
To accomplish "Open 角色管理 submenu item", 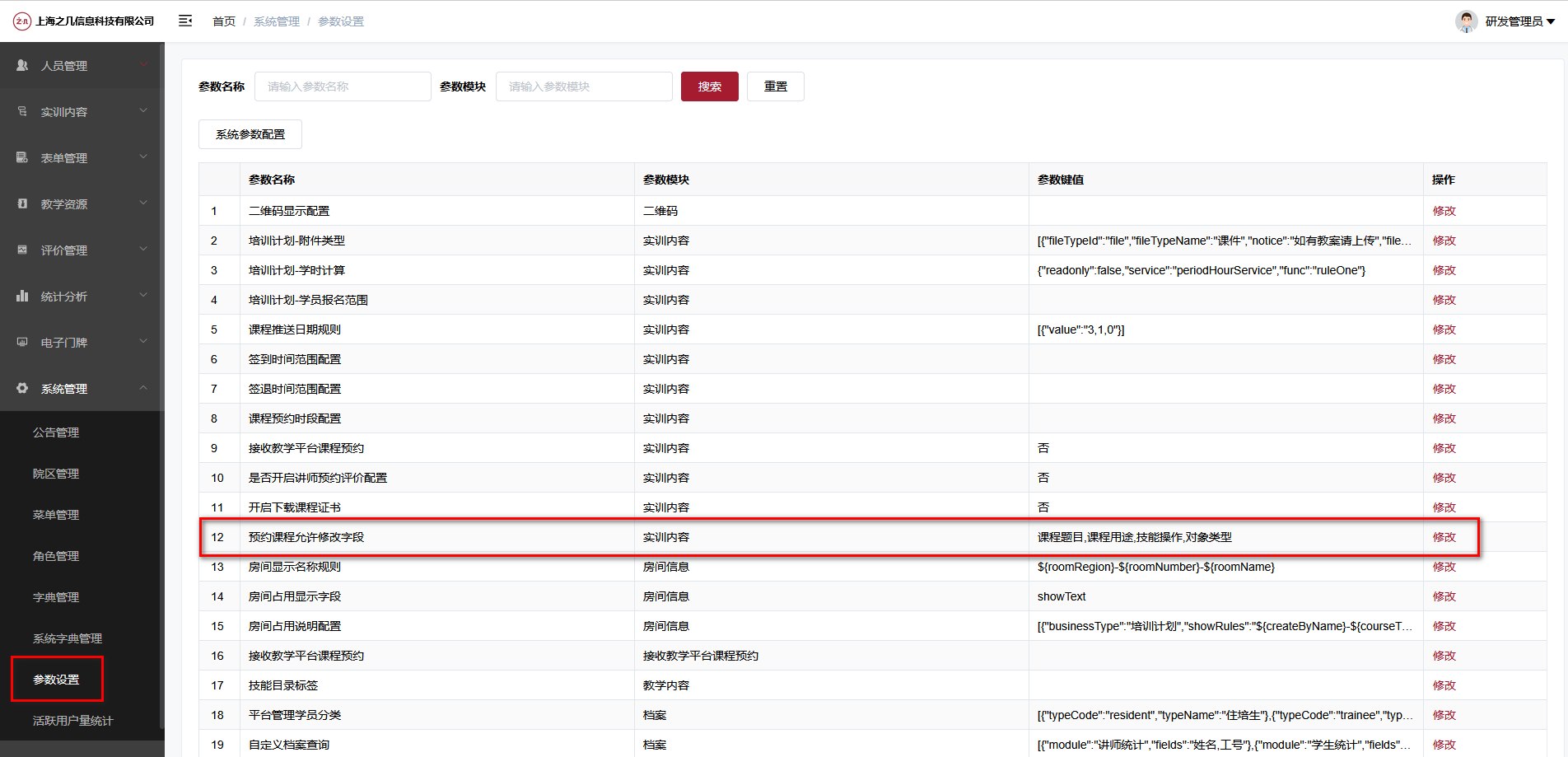I will click(56, 556).
